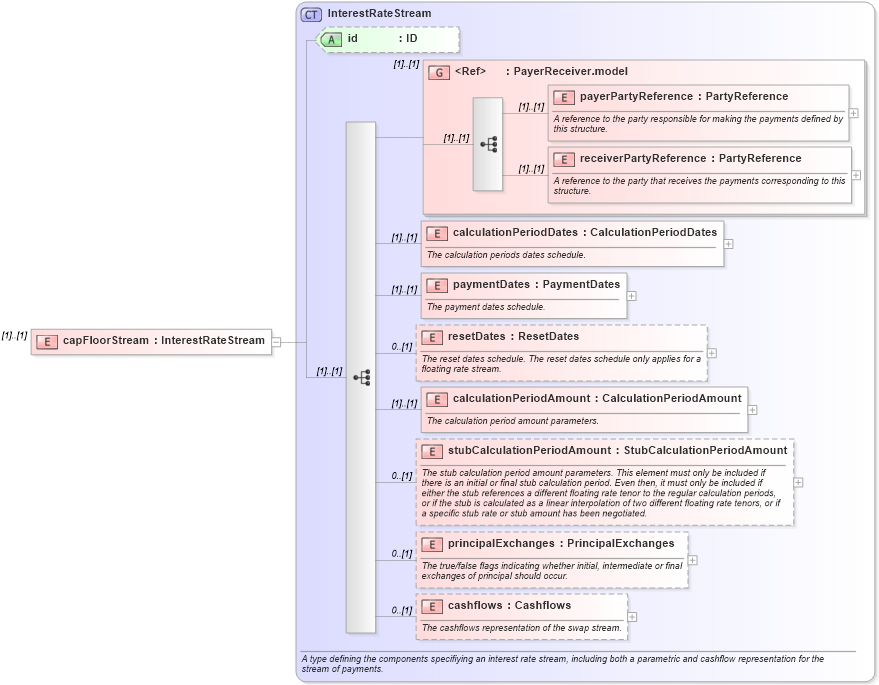Click the E icon on cashflows element
Image resolution: width=879 pixels, height=685 pixels.
(432, 605)
